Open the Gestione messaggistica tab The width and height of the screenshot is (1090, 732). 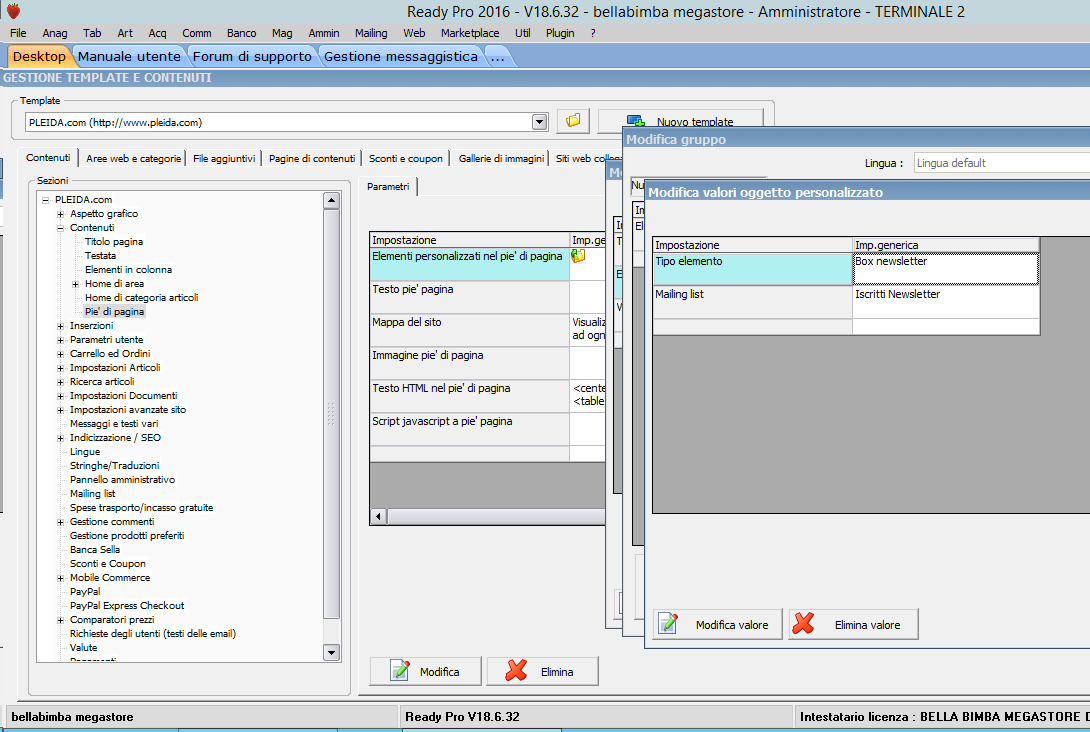[x=401, y=56]
